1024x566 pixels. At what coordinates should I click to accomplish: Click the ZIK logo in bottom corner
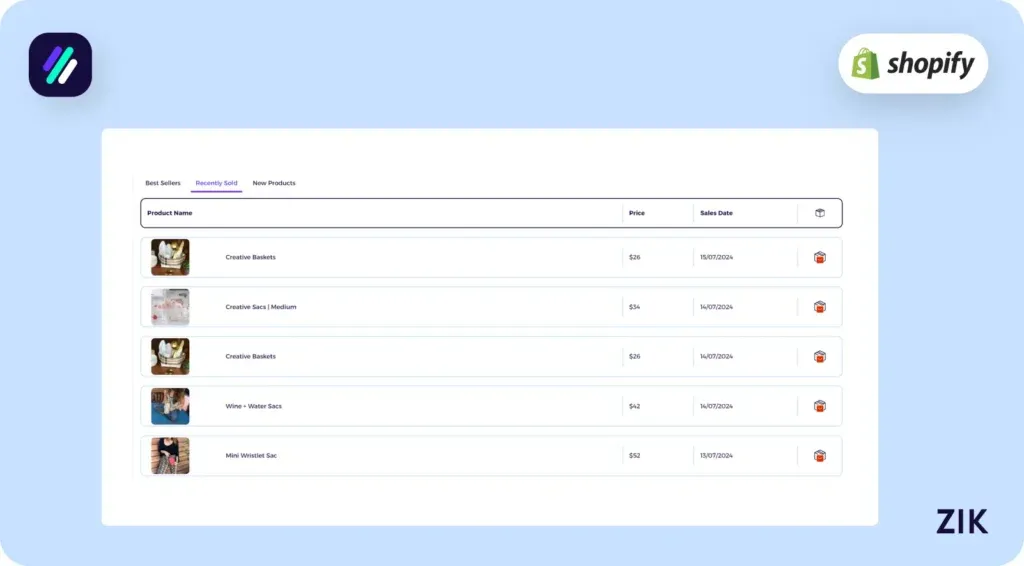tap(961, 521)
